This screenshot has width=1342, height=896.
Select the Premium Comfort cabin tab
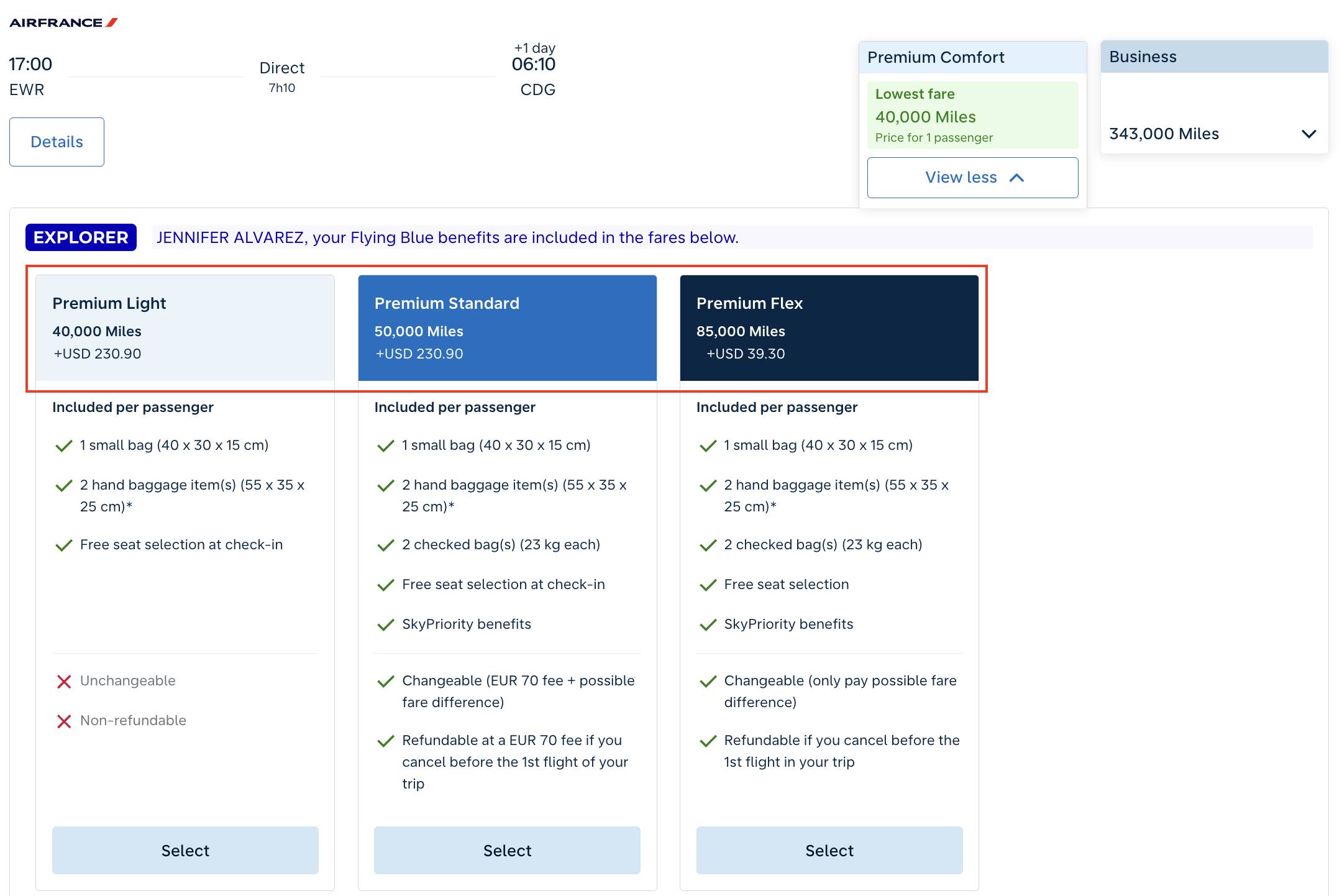pyautogui.click(x=972, y=57)
